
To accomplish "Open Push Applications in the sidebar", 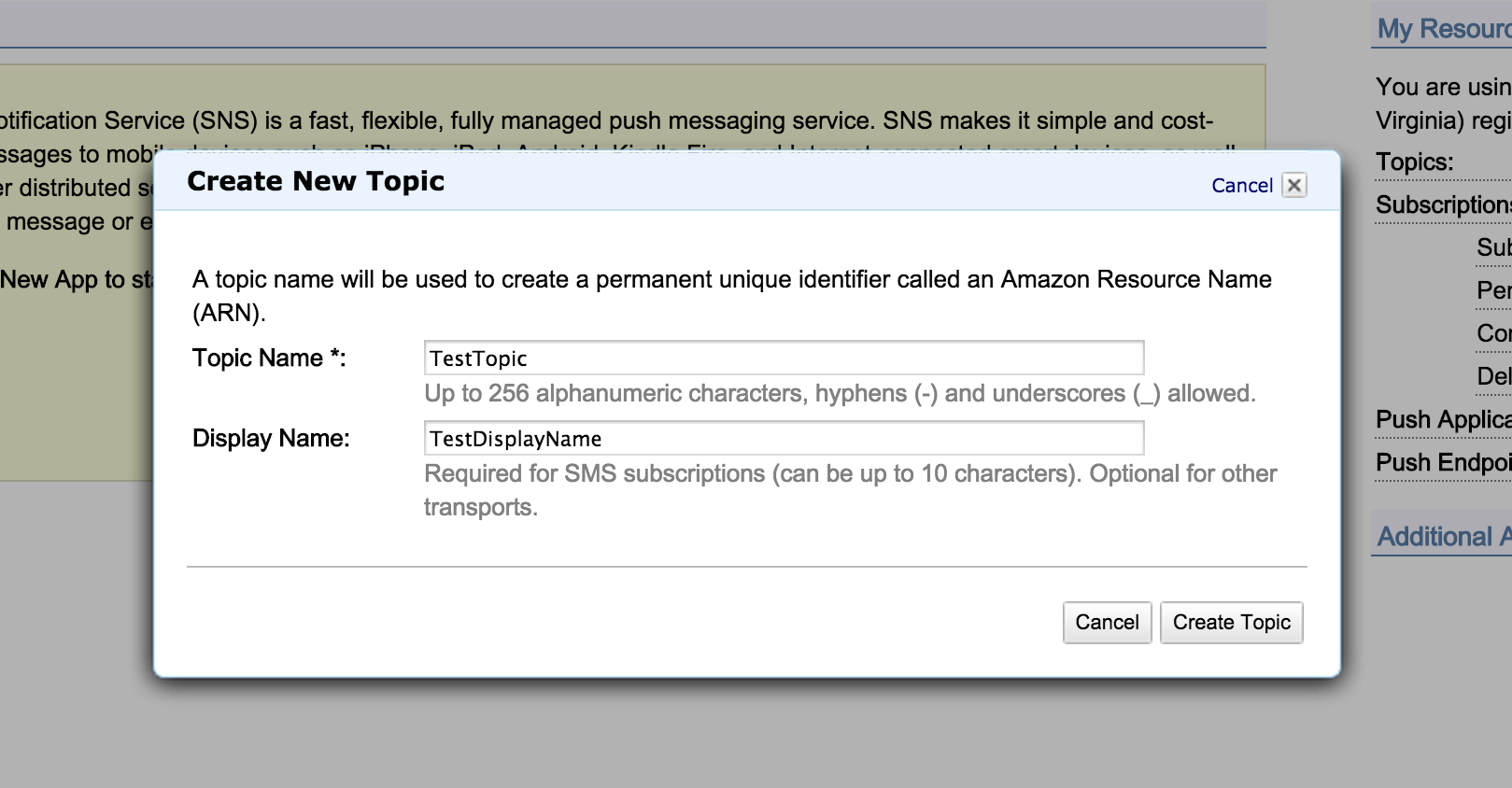I will pos(1442,420).
